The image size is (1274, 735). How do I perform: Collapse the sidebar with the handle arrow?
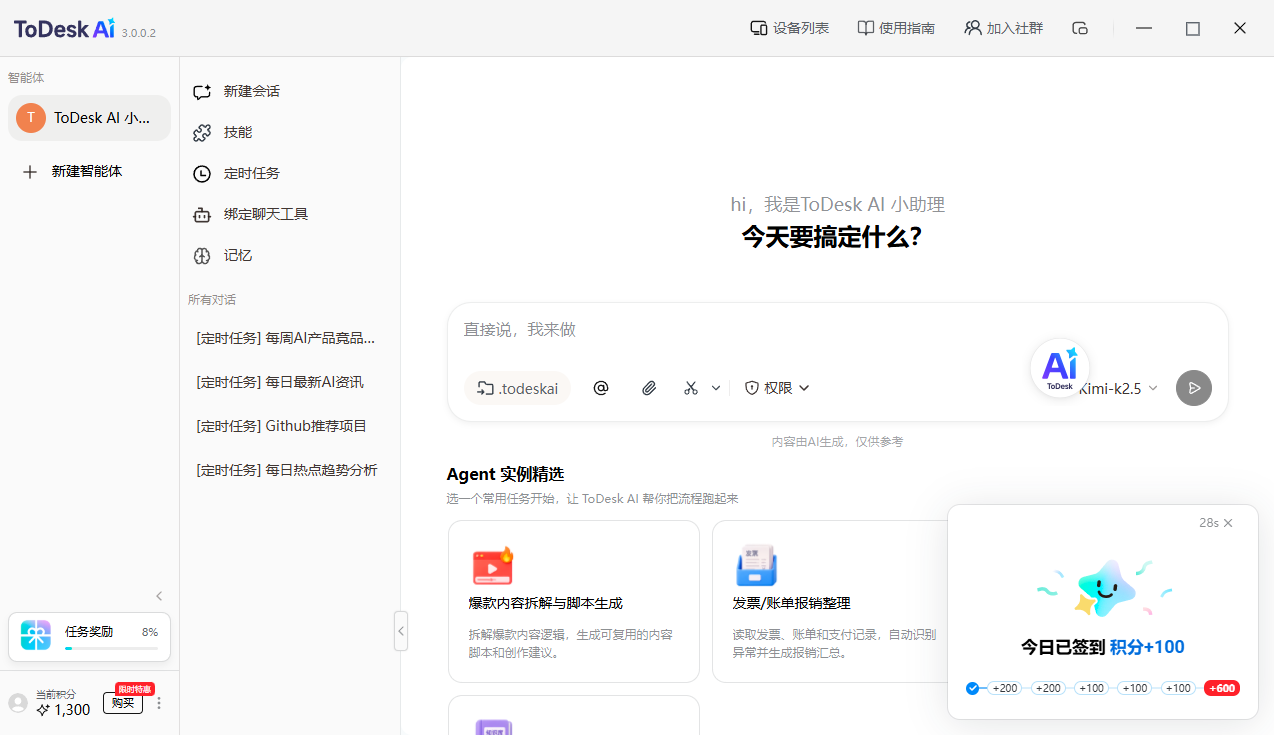401,631
